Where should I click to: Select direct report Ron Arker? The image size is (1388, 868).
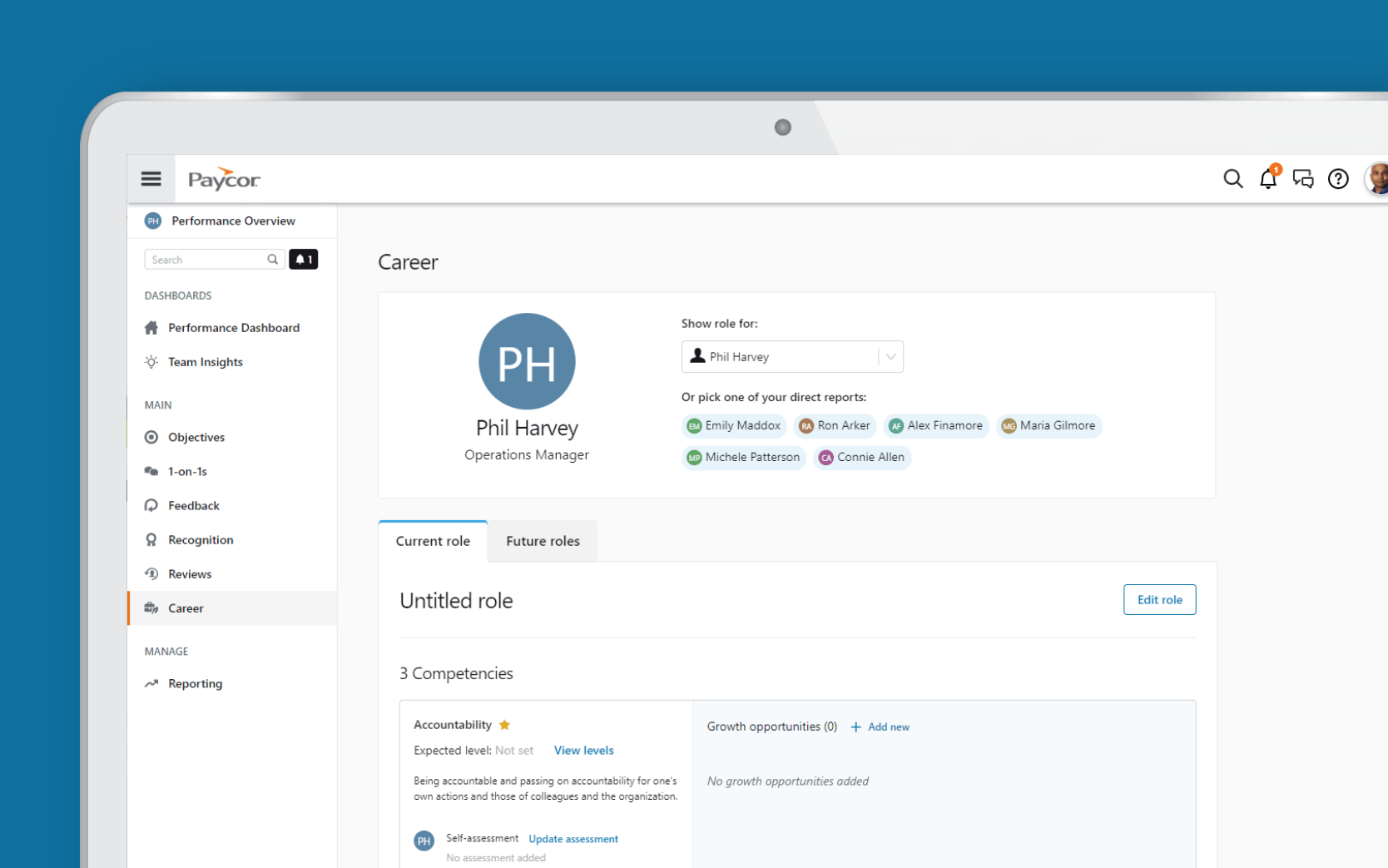click(x=835, y=425)
